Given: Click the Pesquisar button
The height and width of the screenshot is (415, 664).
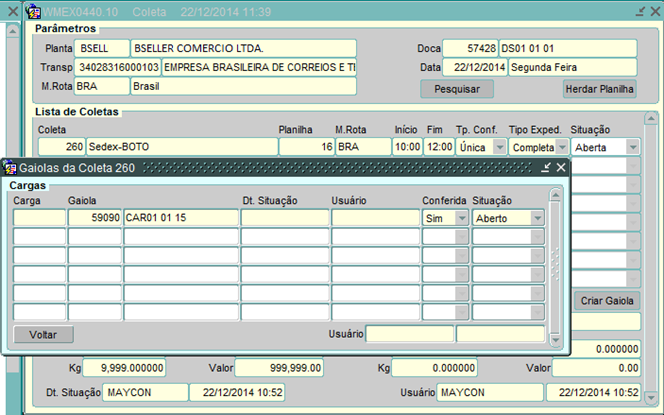Looking at the screenshot, I should click(x=456, y=89).
